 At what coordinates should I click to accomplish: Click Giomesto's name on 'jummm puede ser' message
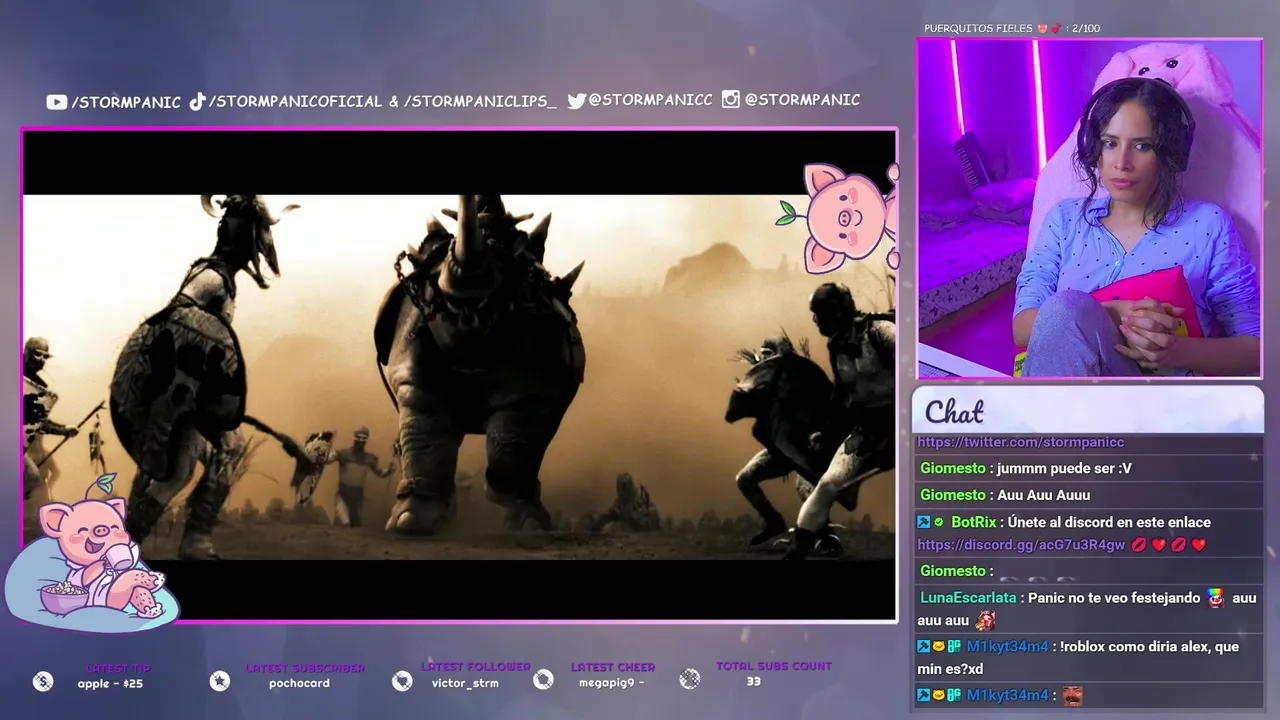[x=952, y=468]
